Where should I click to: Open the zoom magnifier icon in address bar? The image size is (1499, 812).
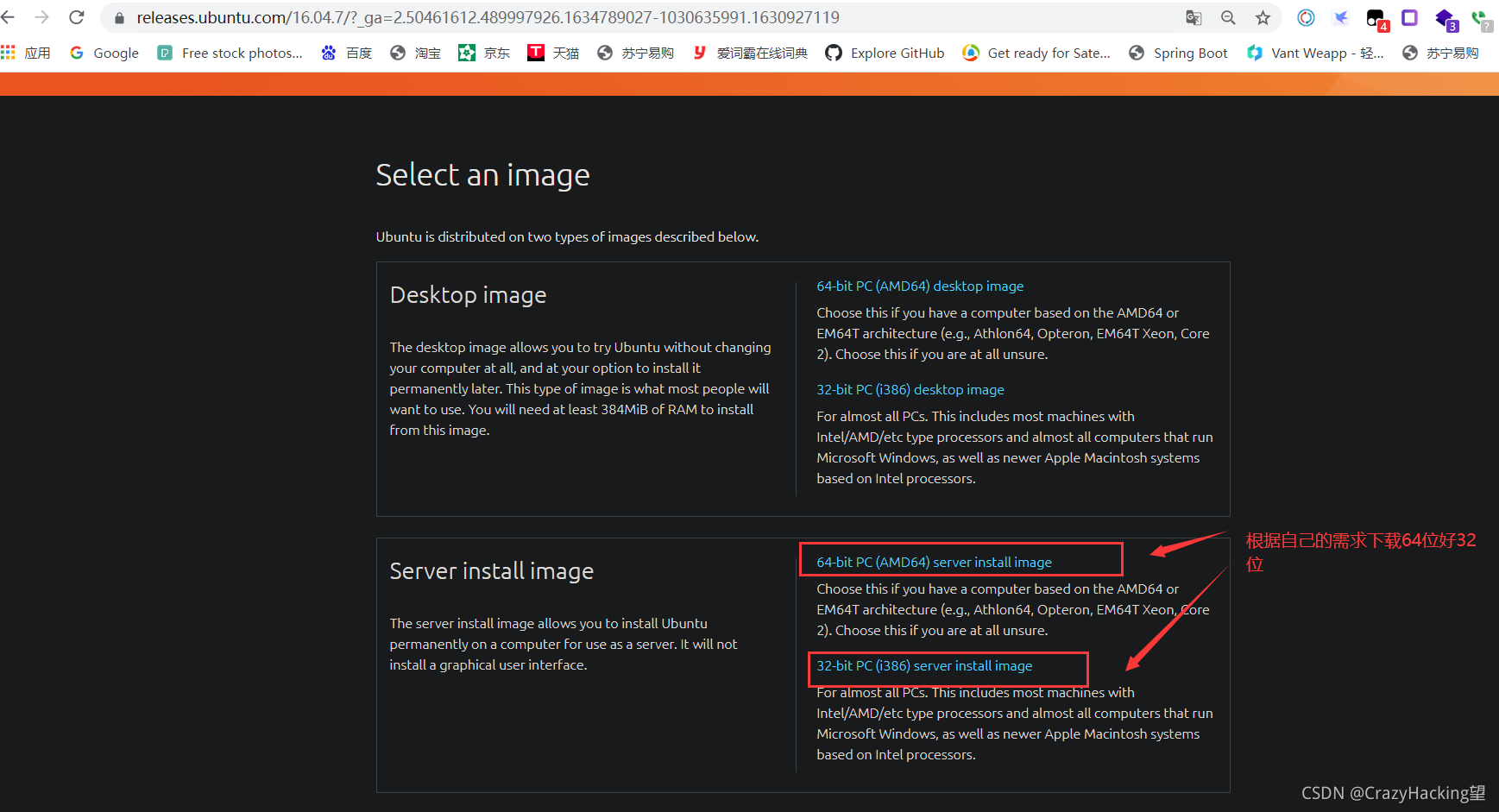1228,17
